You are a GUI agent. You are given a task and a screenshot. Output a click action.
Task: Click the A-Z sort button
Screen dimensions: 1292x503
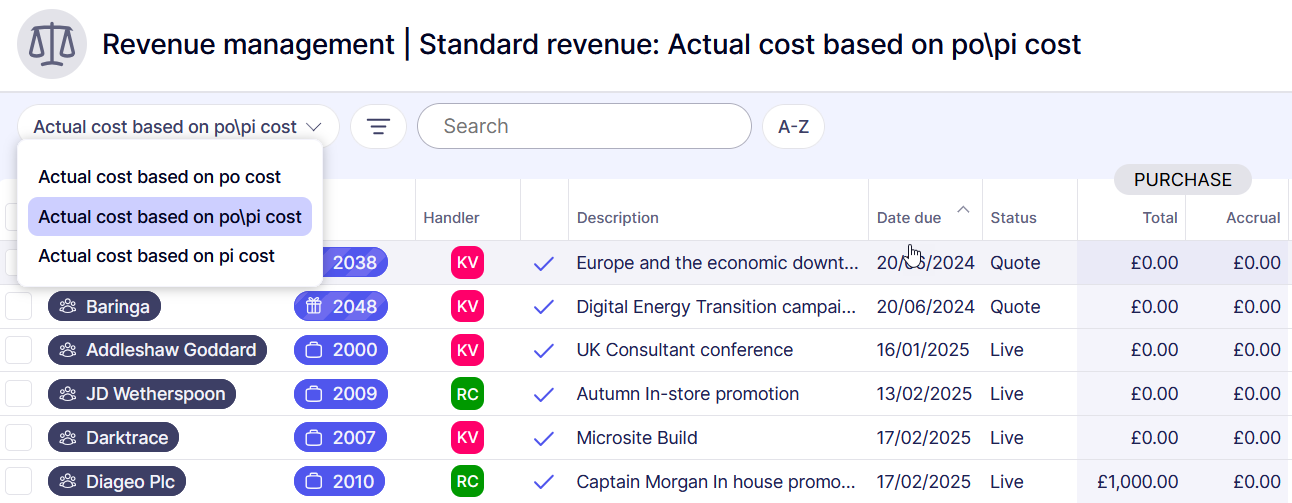(793, 127)
